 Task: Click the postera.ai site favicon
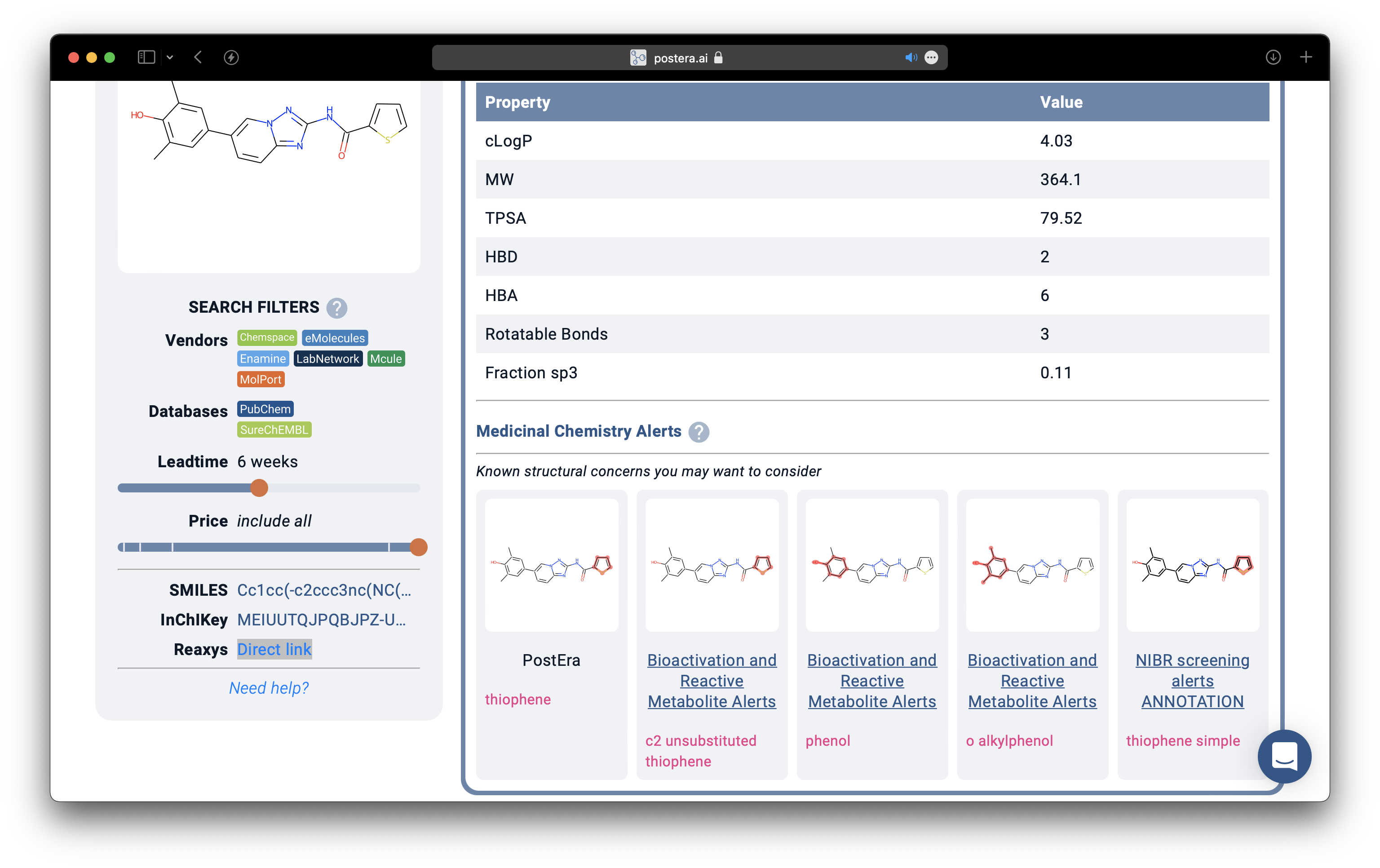point(637,58)
